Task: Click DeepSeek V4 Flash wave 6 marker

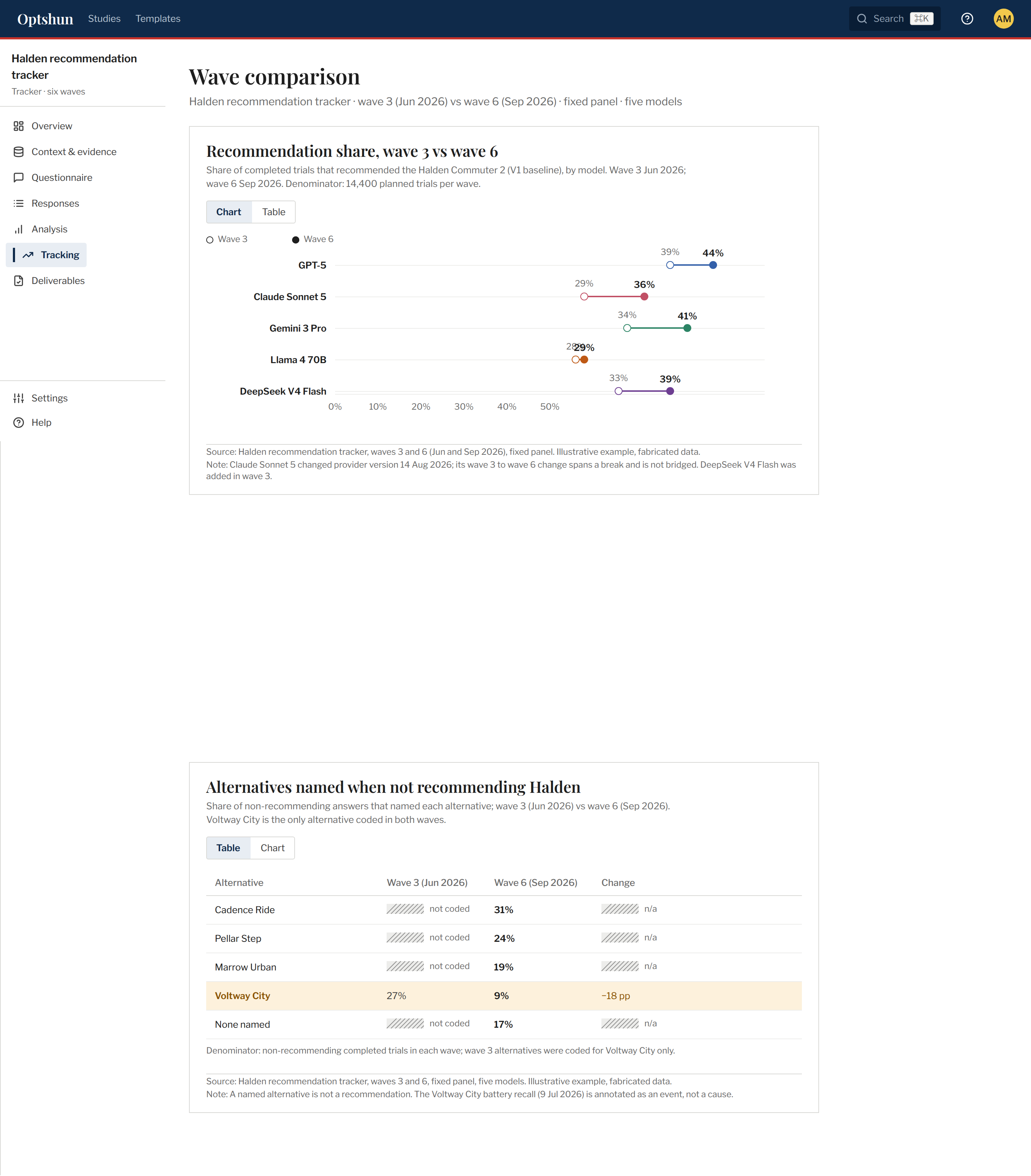Action: point(670,391)
